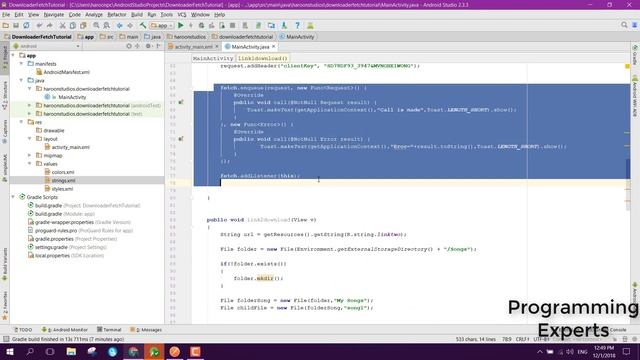Click the linkldownload() breadcrumb

click(262, 58)
